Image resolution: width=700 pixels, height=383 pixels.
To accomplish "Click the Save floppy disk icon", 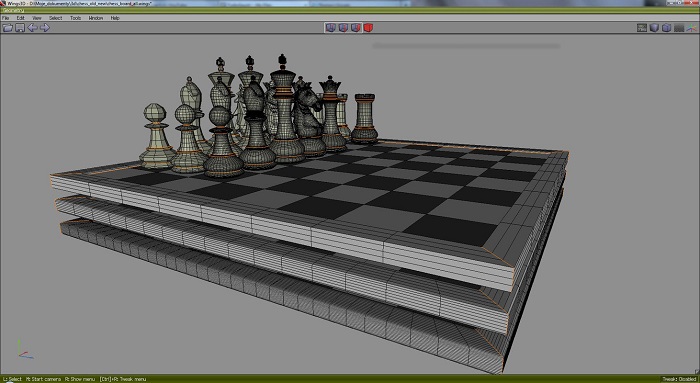I will click(20, 28).
